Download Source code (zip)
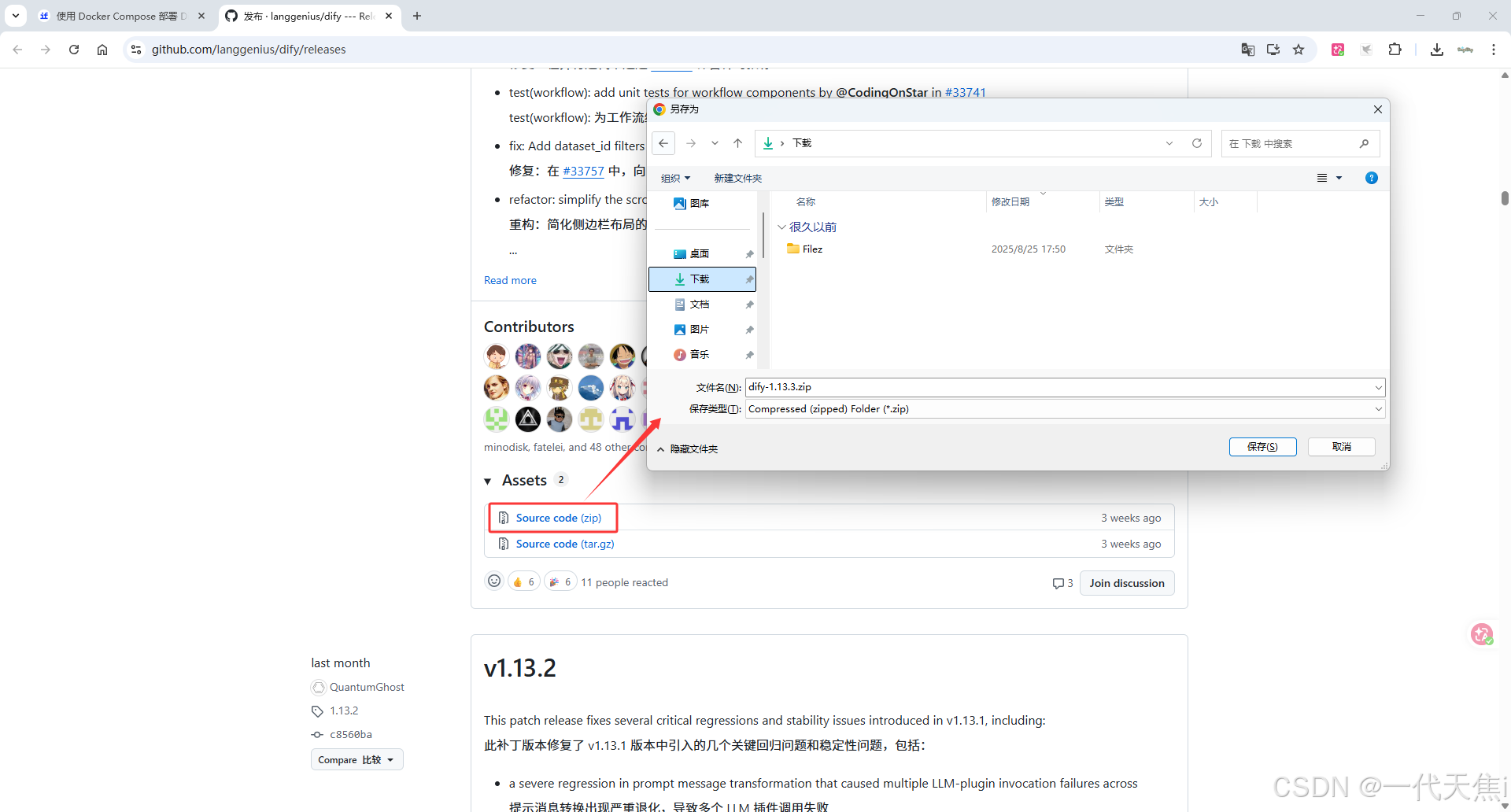The height and width of the screenshot is (812, 1511). tap(559, 518)
